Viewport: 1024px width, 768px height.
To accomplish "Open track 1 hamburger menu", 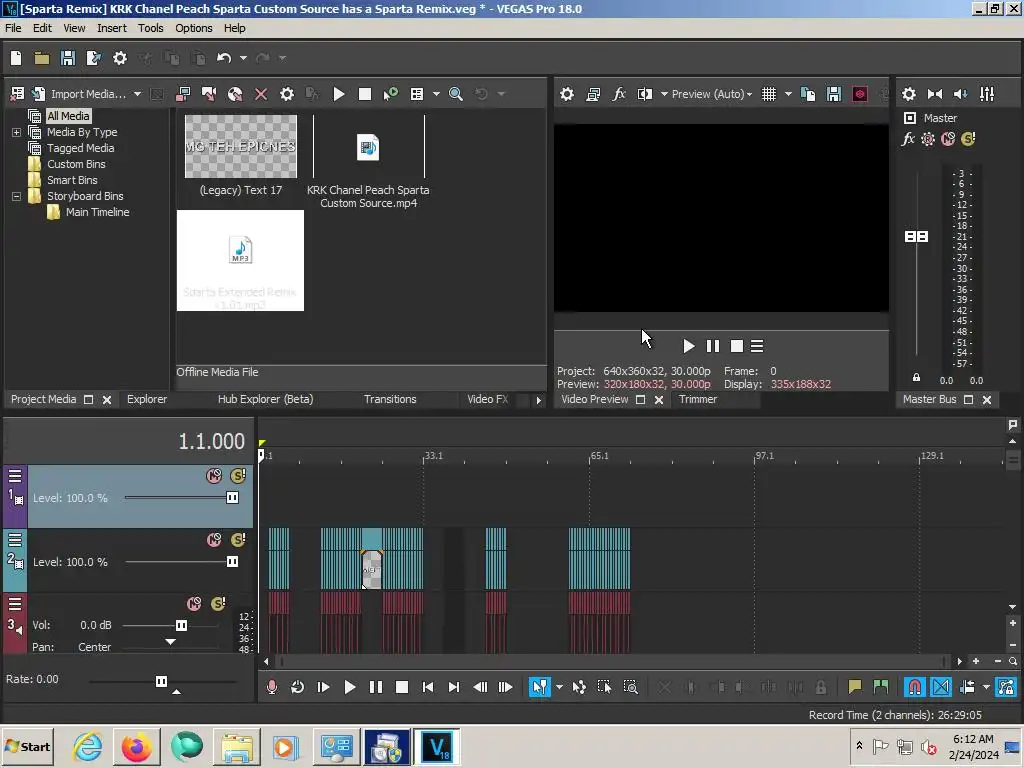I will click(15, 476).
